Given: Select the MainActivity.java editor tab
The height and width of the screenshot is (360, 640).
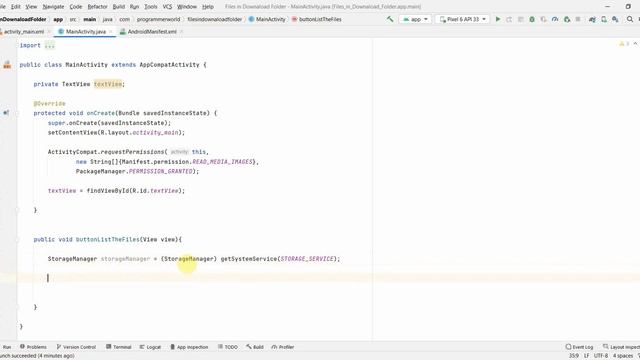Looking at the screenshot, I should coord(86,31).
